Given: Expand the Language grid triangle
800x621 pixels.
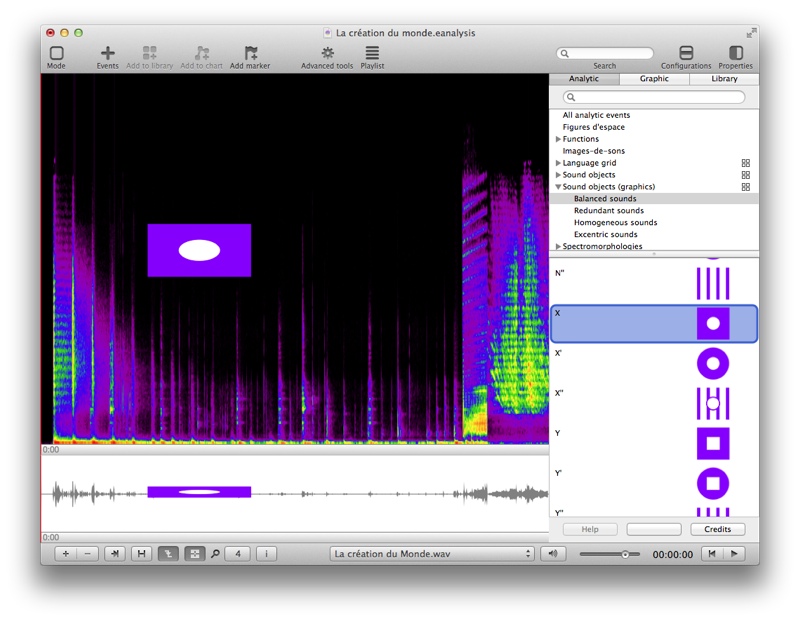Looking at the screenshot, I should pos(558,163).
